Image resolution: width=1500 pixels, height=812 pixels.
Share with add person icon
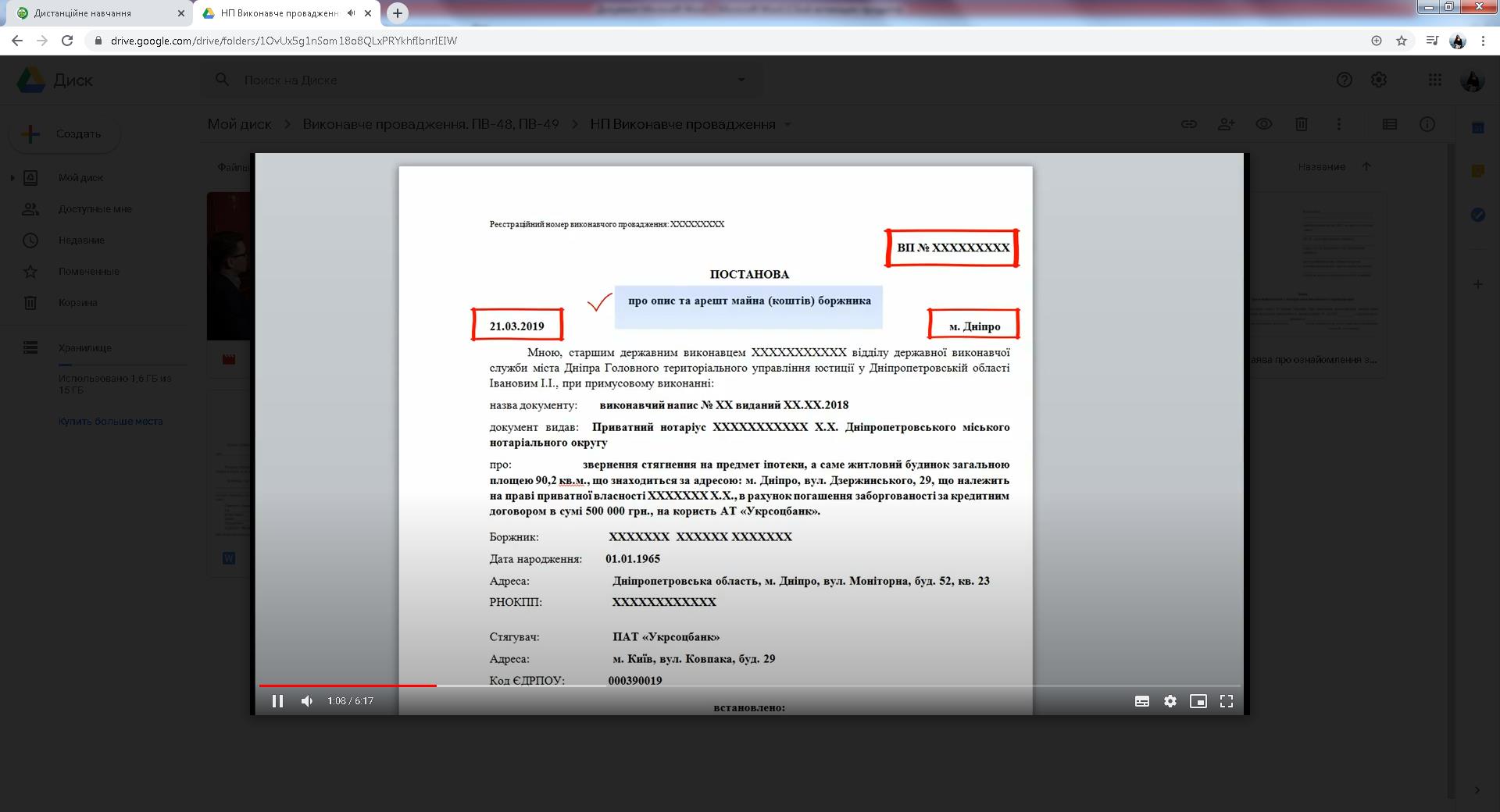(x=1227, y=124)
